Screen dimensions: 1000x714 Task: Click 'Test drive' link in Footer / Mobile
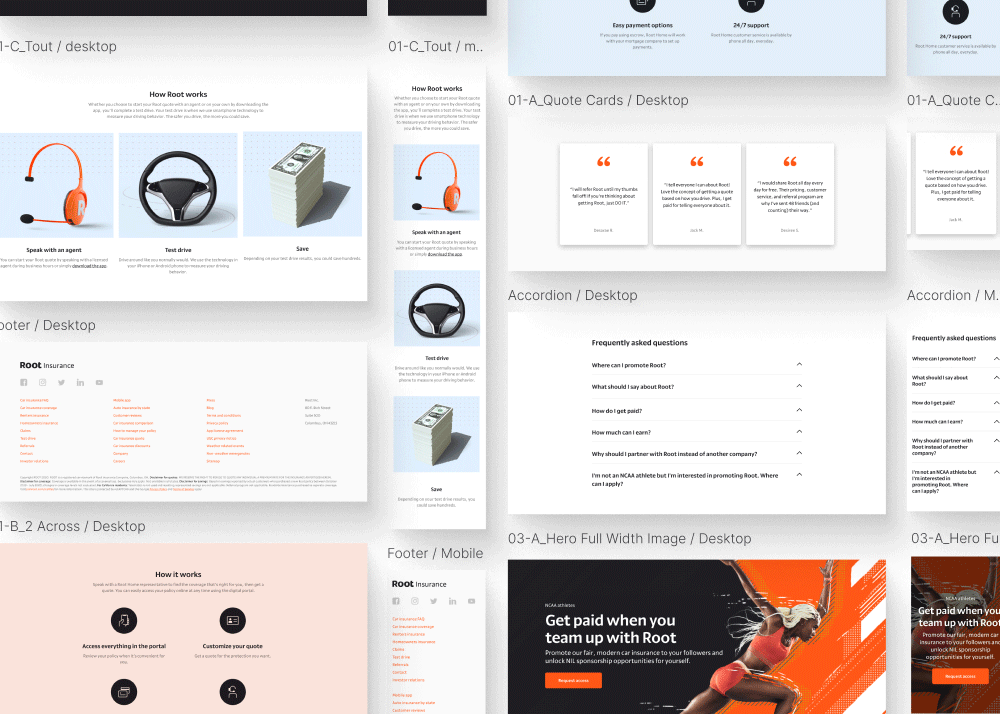[401, 657]
